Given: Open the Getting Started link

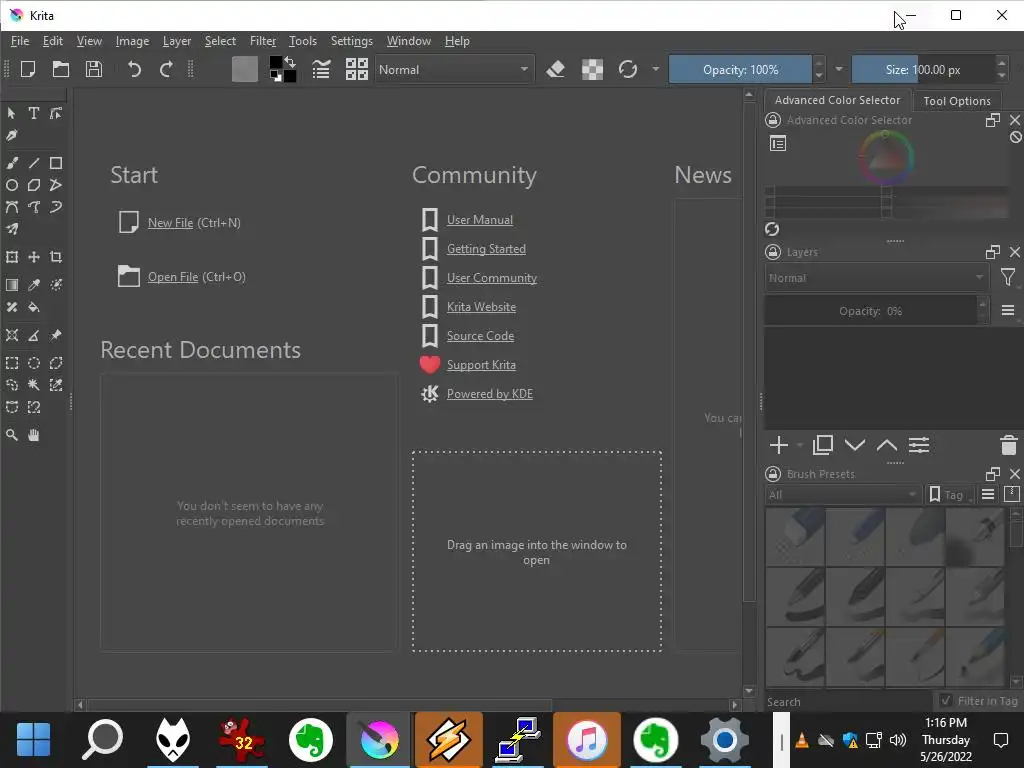Looking at the screenshot, I should (x=487, y=249).
